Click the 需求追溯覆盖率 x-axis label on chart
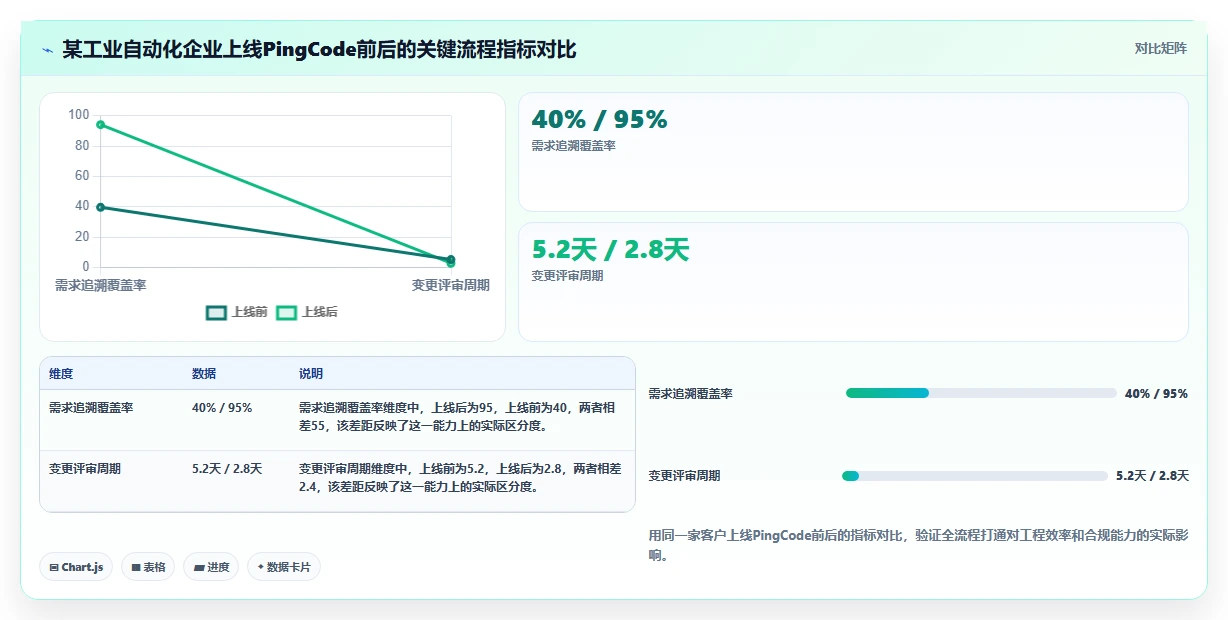This screenshot has height=620, width=1228. [100, 285]
